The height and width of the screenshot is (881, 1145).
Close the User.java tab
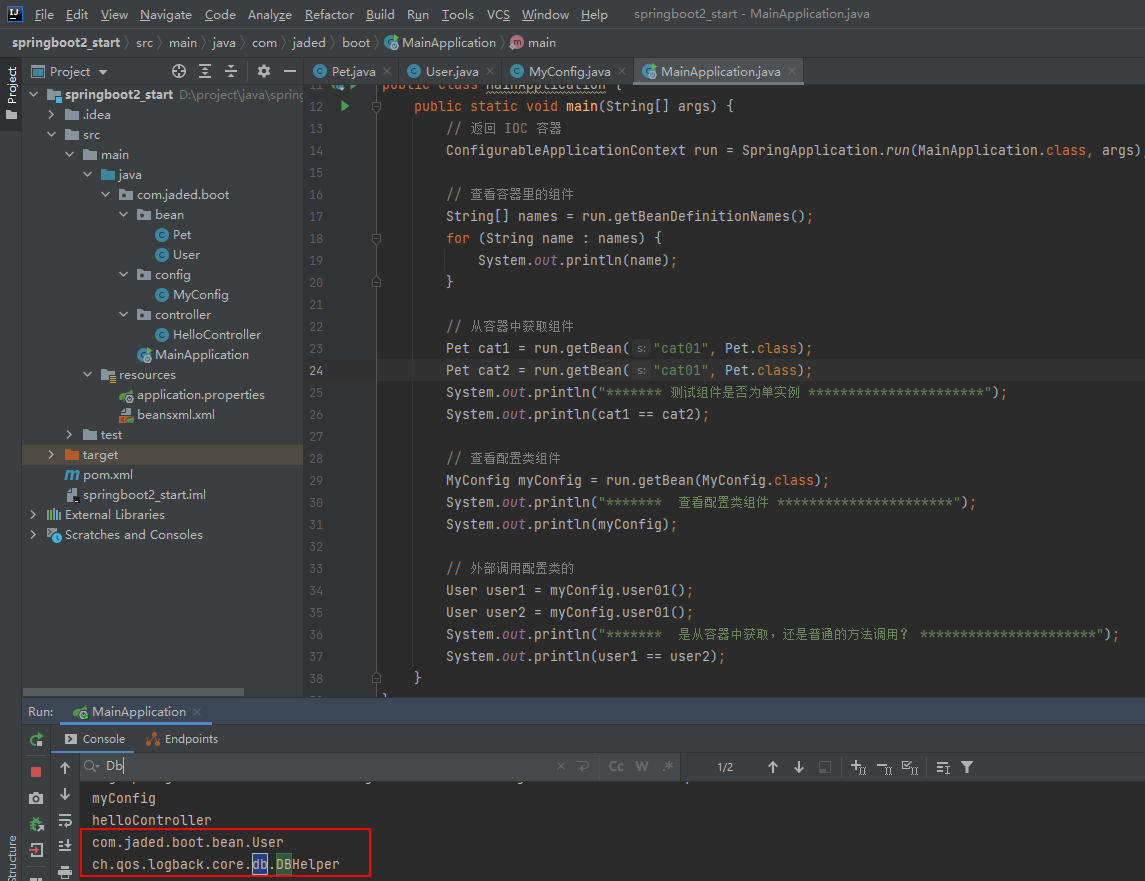coord(490,71)
